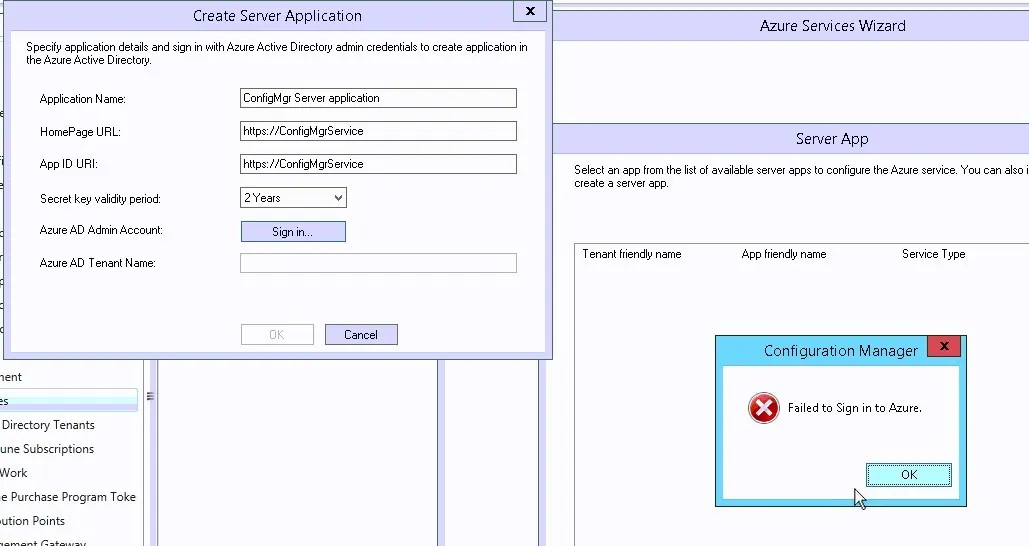Click the Azure AD Admin Account label
Screen dimensions: 1029x546
pos(101,230)
